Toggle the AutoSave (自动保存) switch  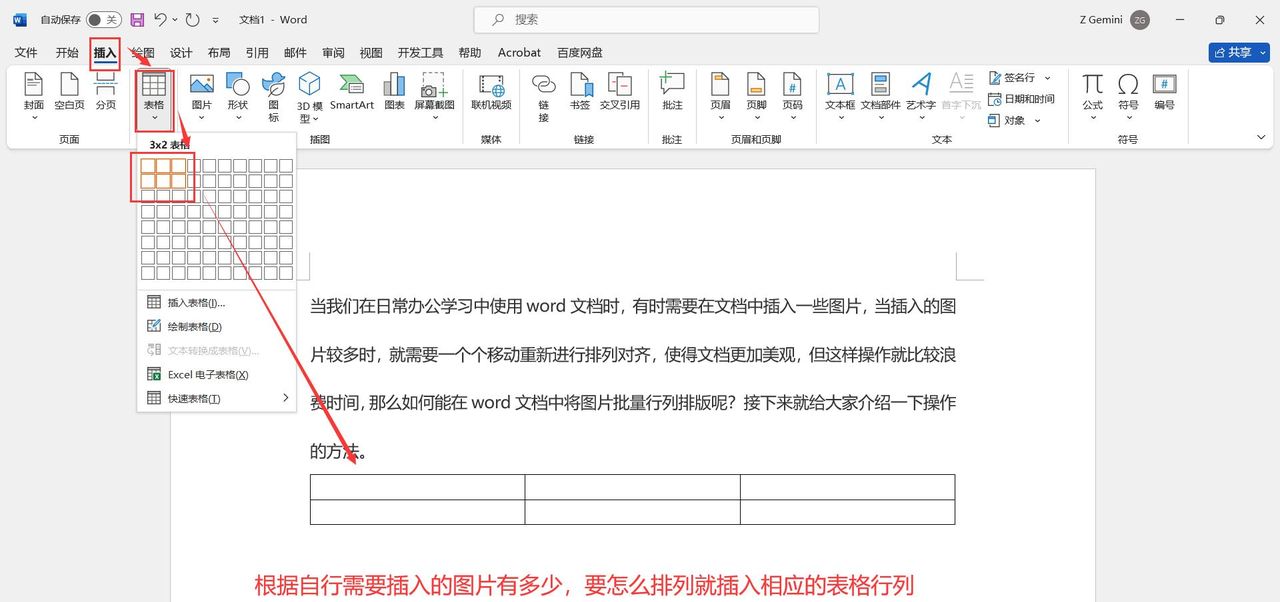tap(103, 20)
